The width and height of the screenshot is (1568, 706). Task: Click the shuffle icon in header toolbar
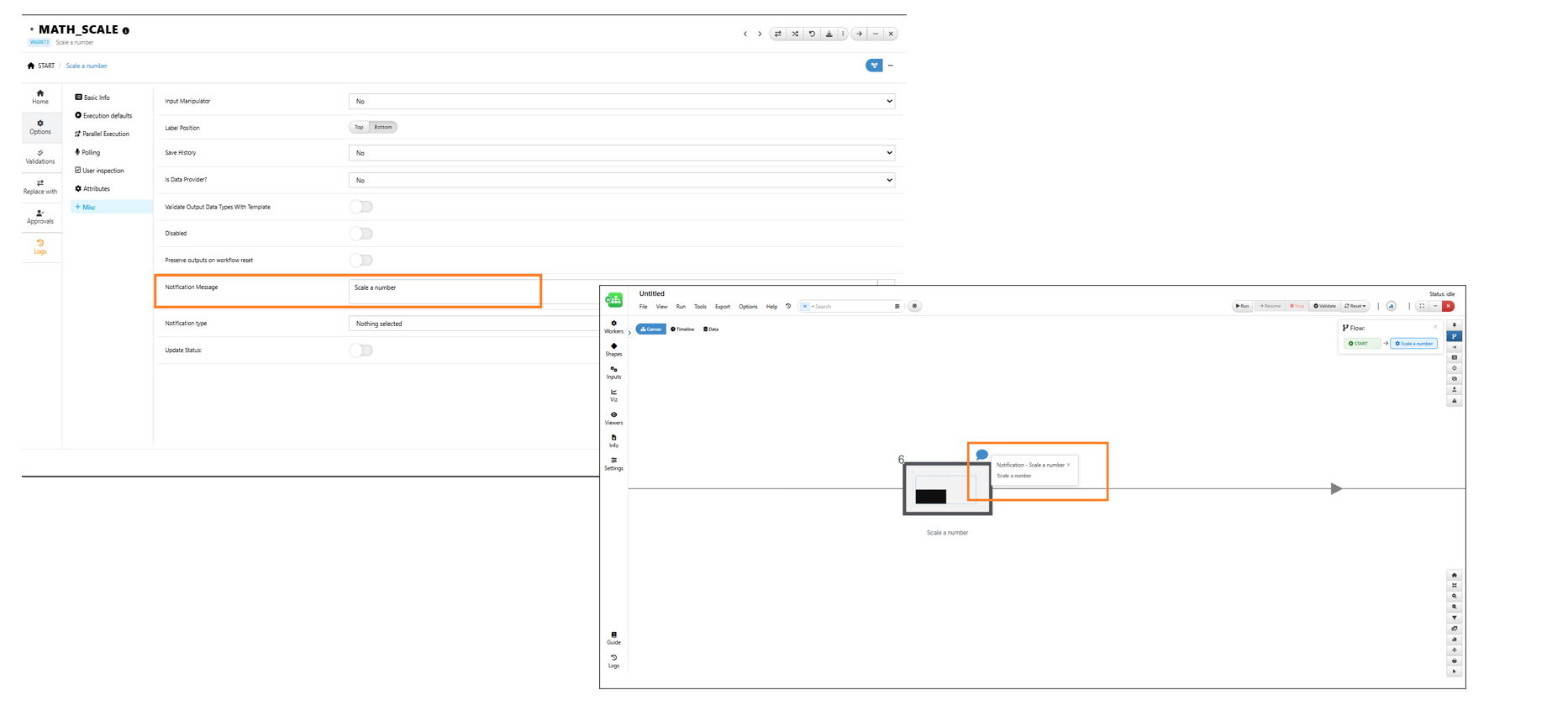tap(795, 34)
